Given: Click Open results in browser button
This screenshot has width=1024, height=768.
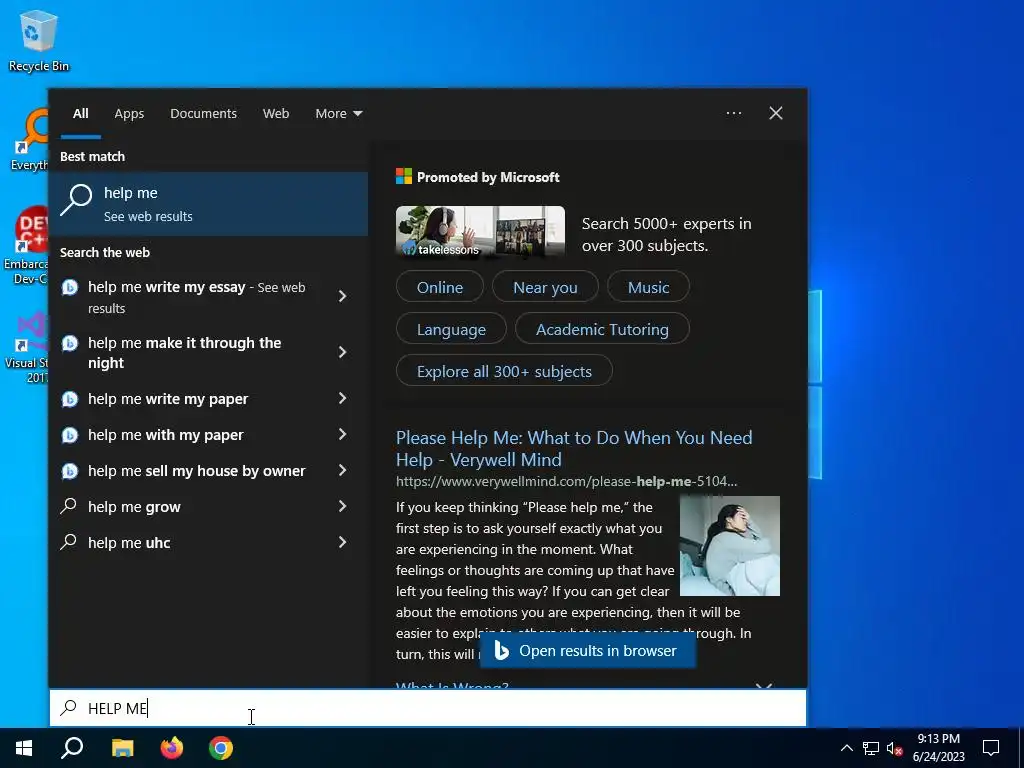Looking at the screenshot, I should click(x=588, y=651).
